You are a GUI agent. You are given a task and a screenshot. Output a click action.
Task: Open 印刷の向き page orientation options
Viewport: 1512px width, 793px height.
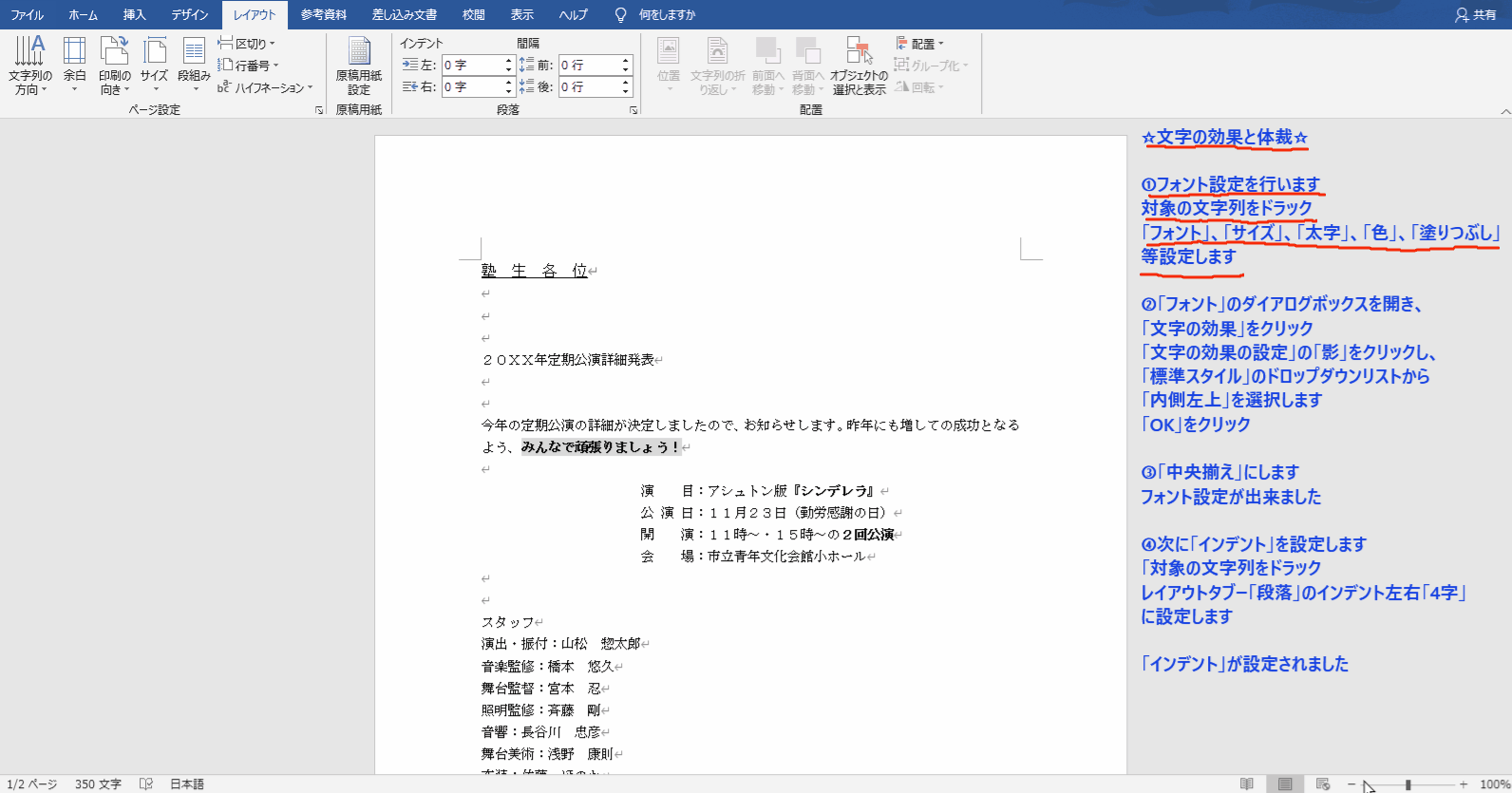[x=114, y=65]
